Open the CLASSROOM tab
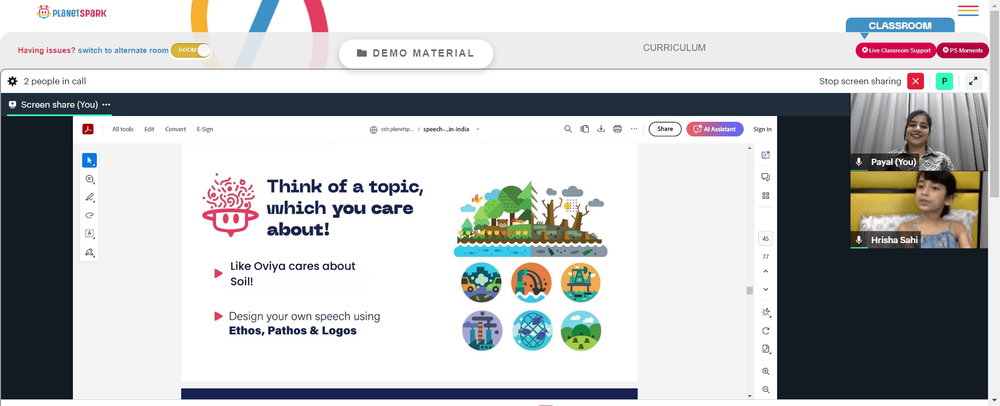Screen dimensions: 1000x406 (x=900, y=26)
